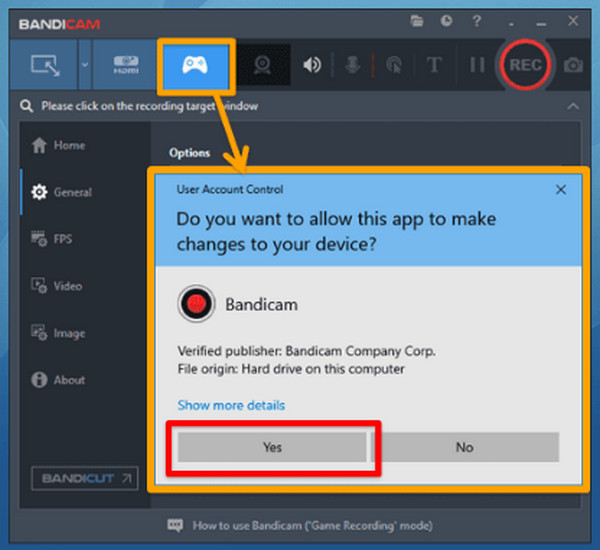
Task: Select Screen Recording mode icon
Action: (45, 65)
